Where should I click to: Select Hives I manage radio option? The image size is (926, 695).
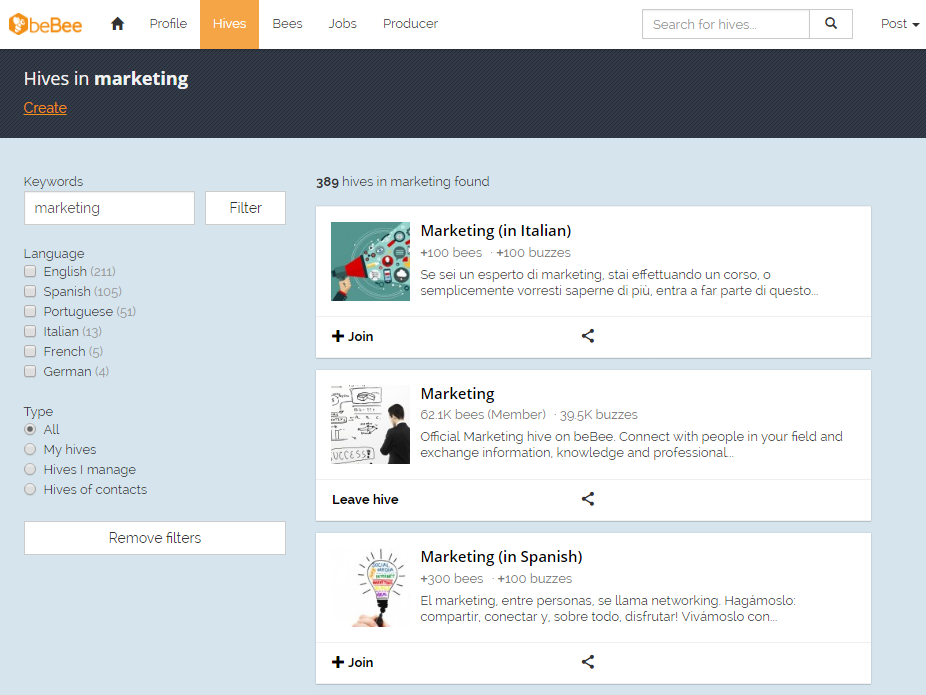(x=30, y=469)
